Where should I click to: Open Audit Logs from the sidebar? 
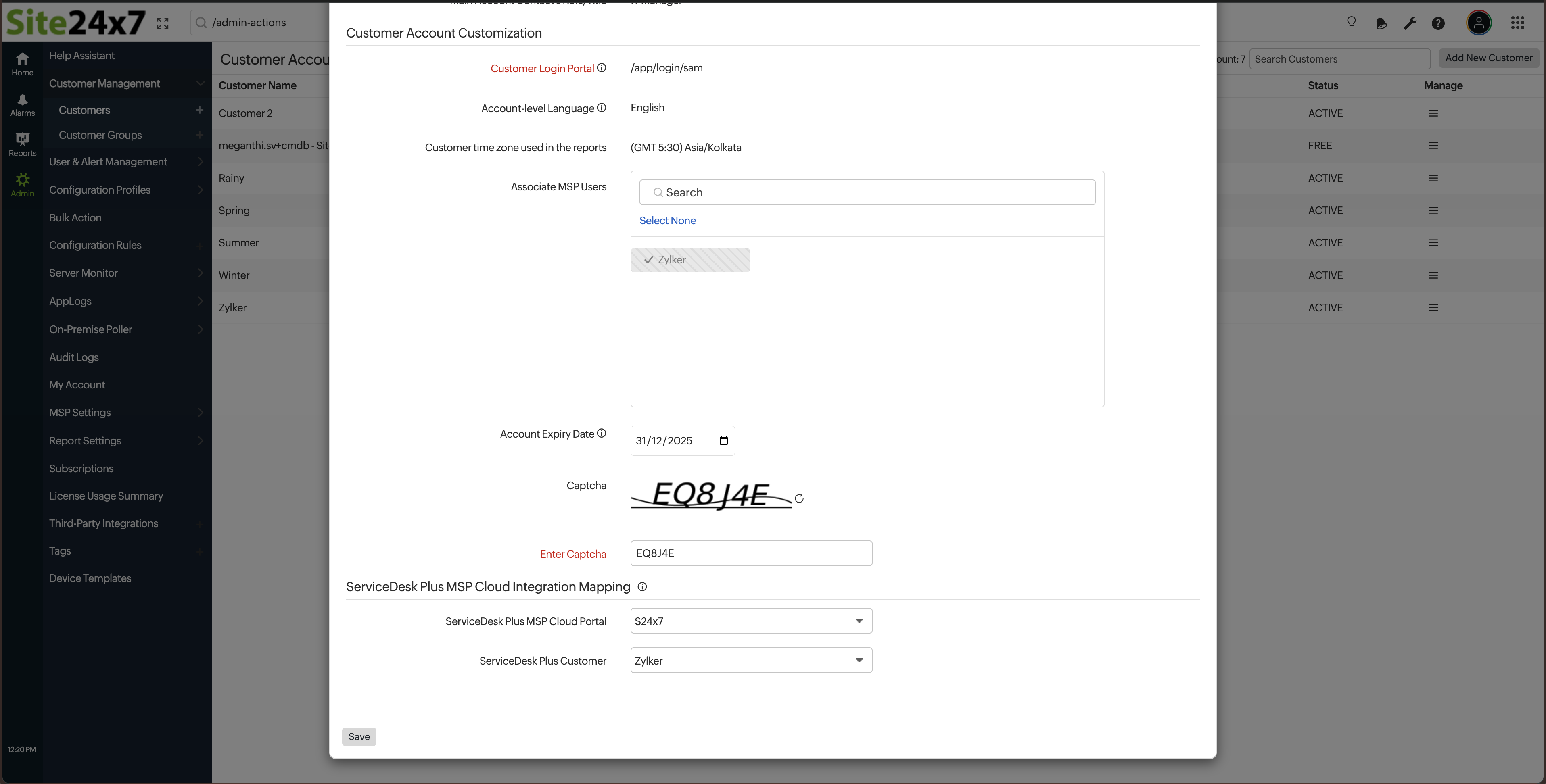pyautogui.click(x=73, y=357)
